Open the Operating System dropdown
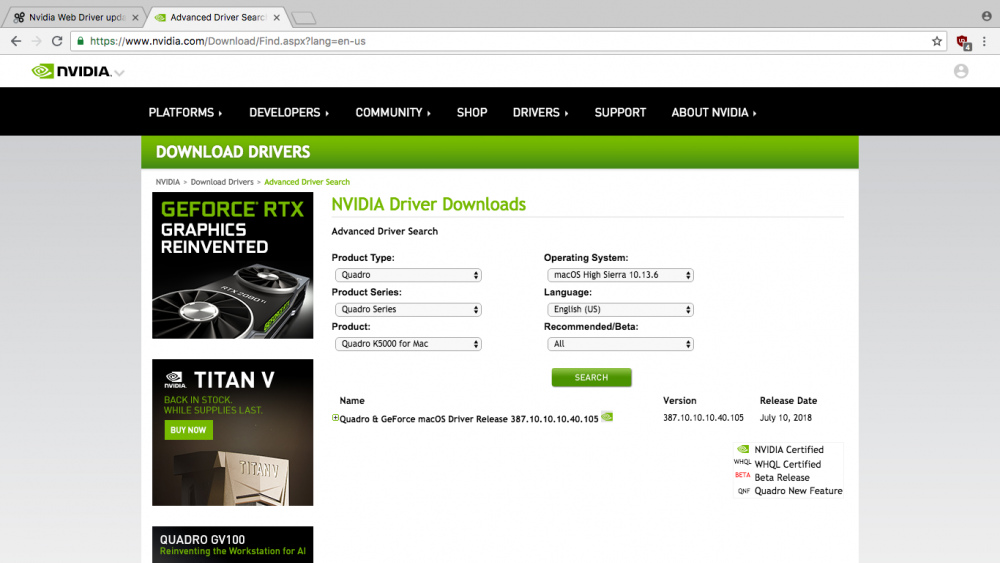 point(620,275)
